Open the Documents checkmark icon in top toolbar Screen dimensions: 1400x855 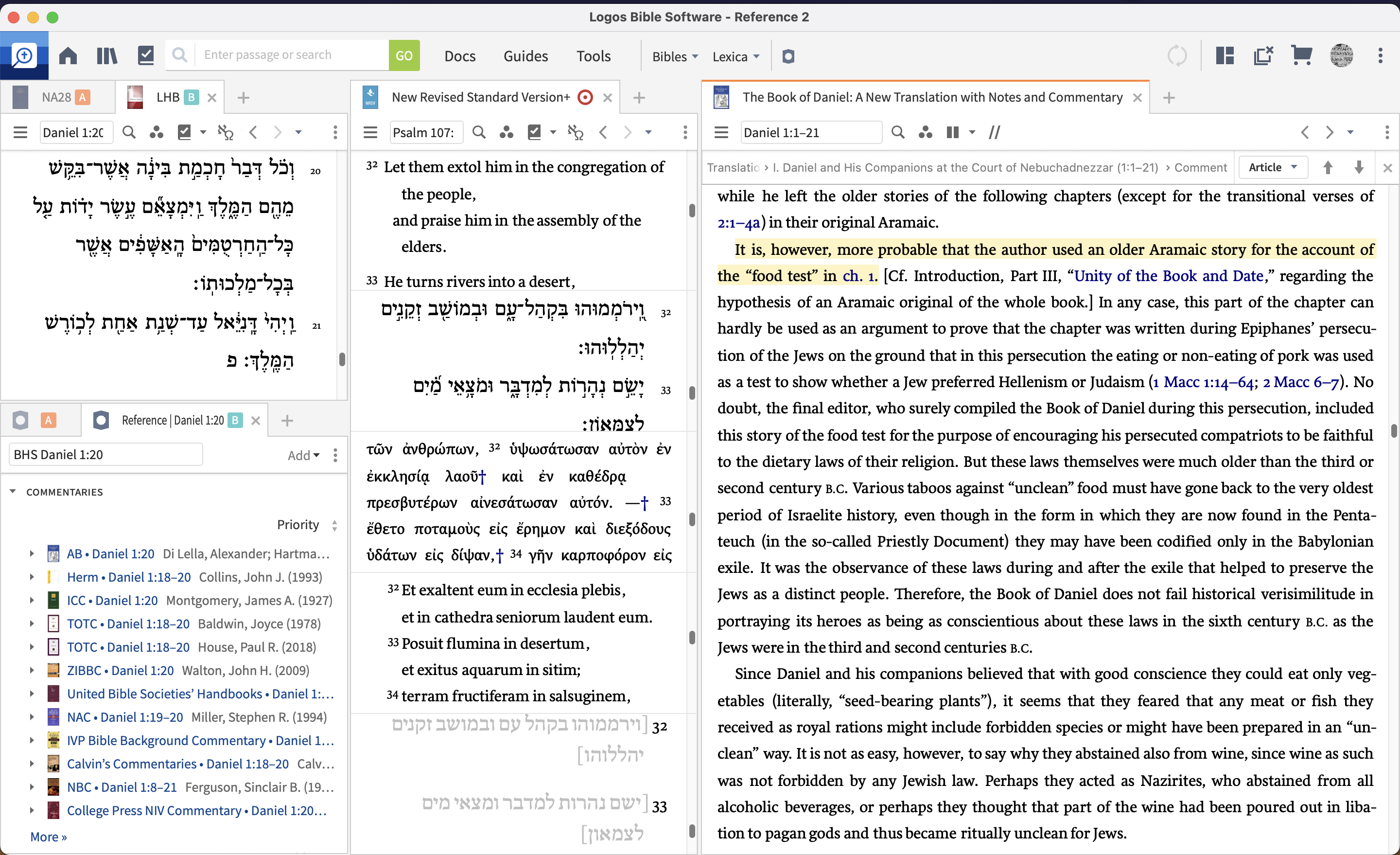tap(146, 56)
